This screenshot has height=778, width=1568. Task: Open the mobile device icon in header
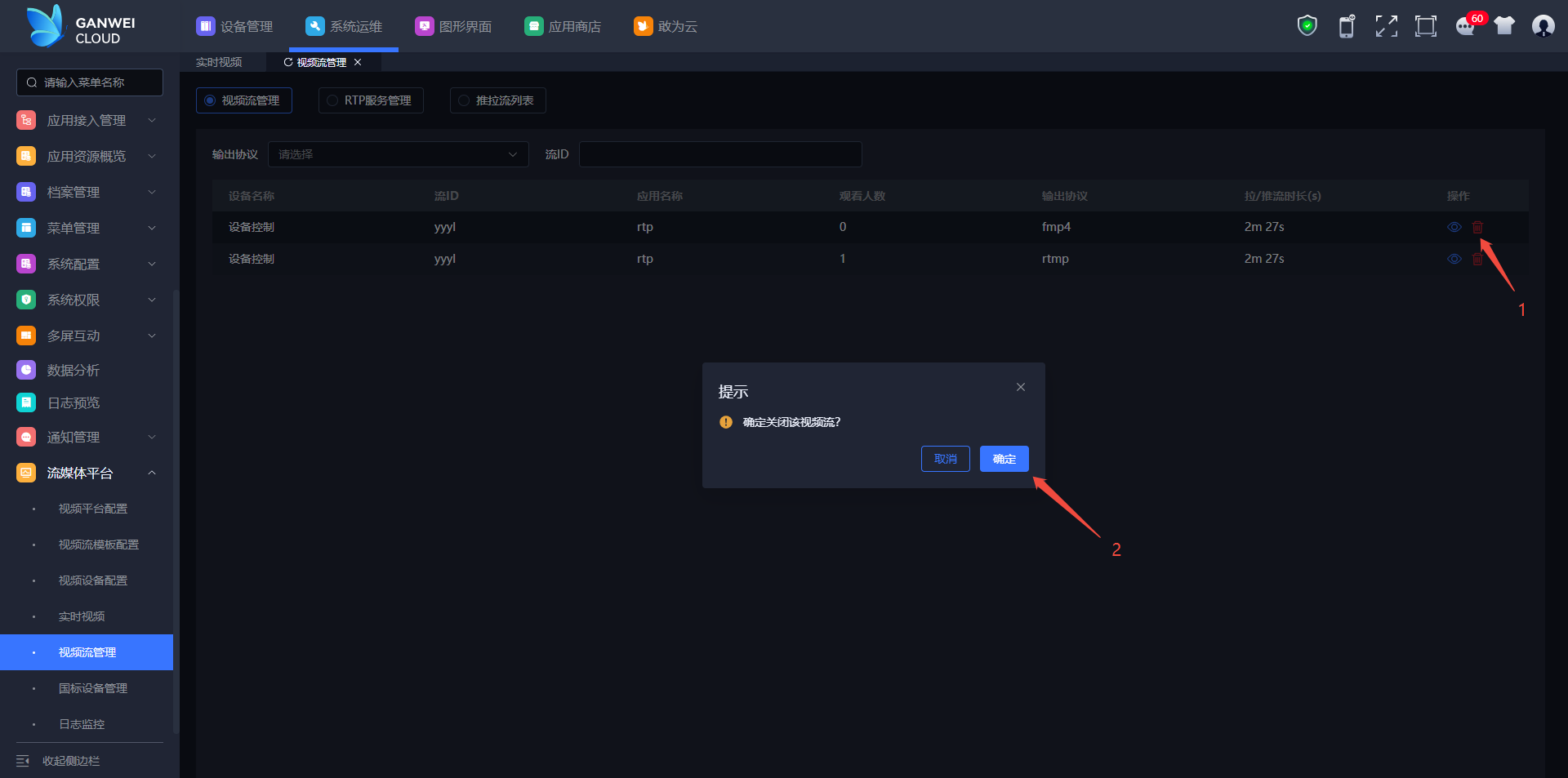click(1346, 26)
